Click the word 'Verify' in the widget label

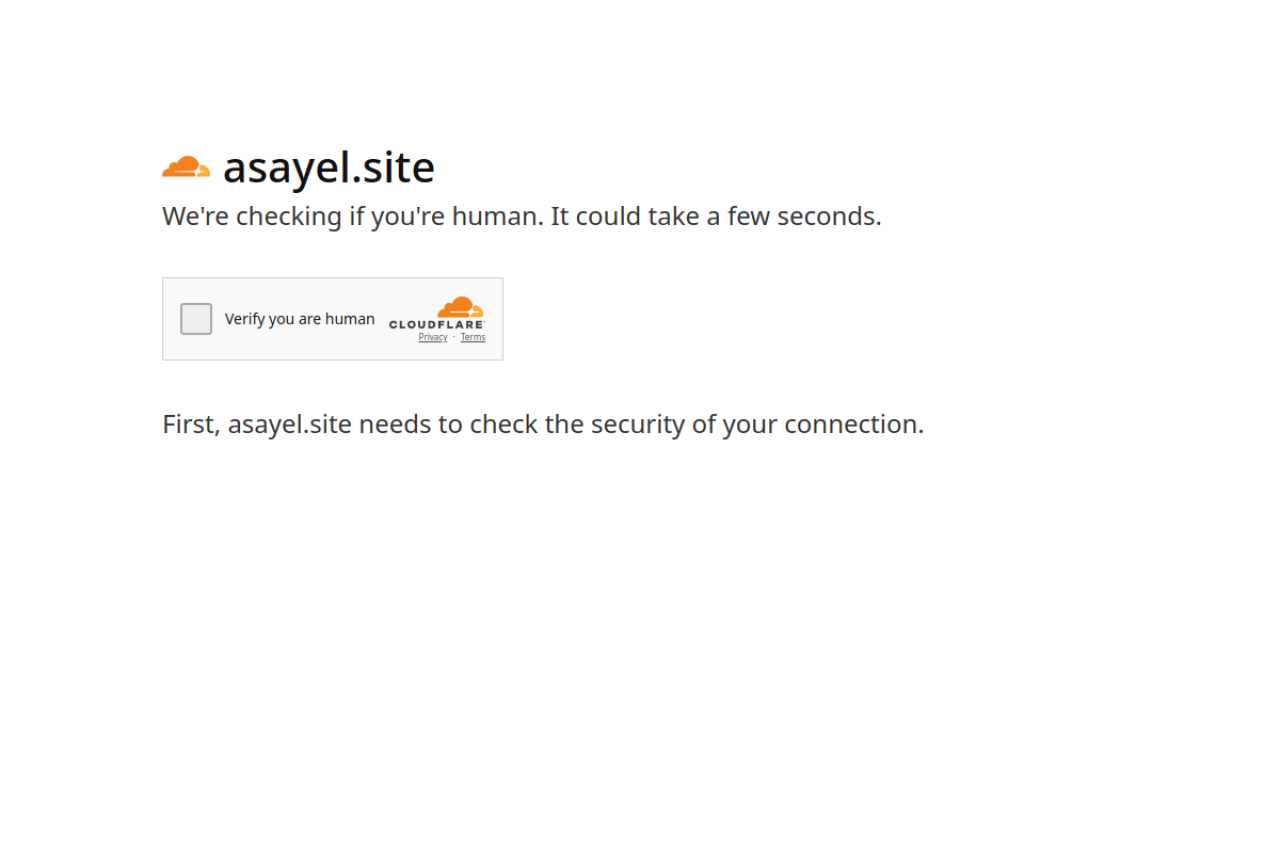pos(245,319)
